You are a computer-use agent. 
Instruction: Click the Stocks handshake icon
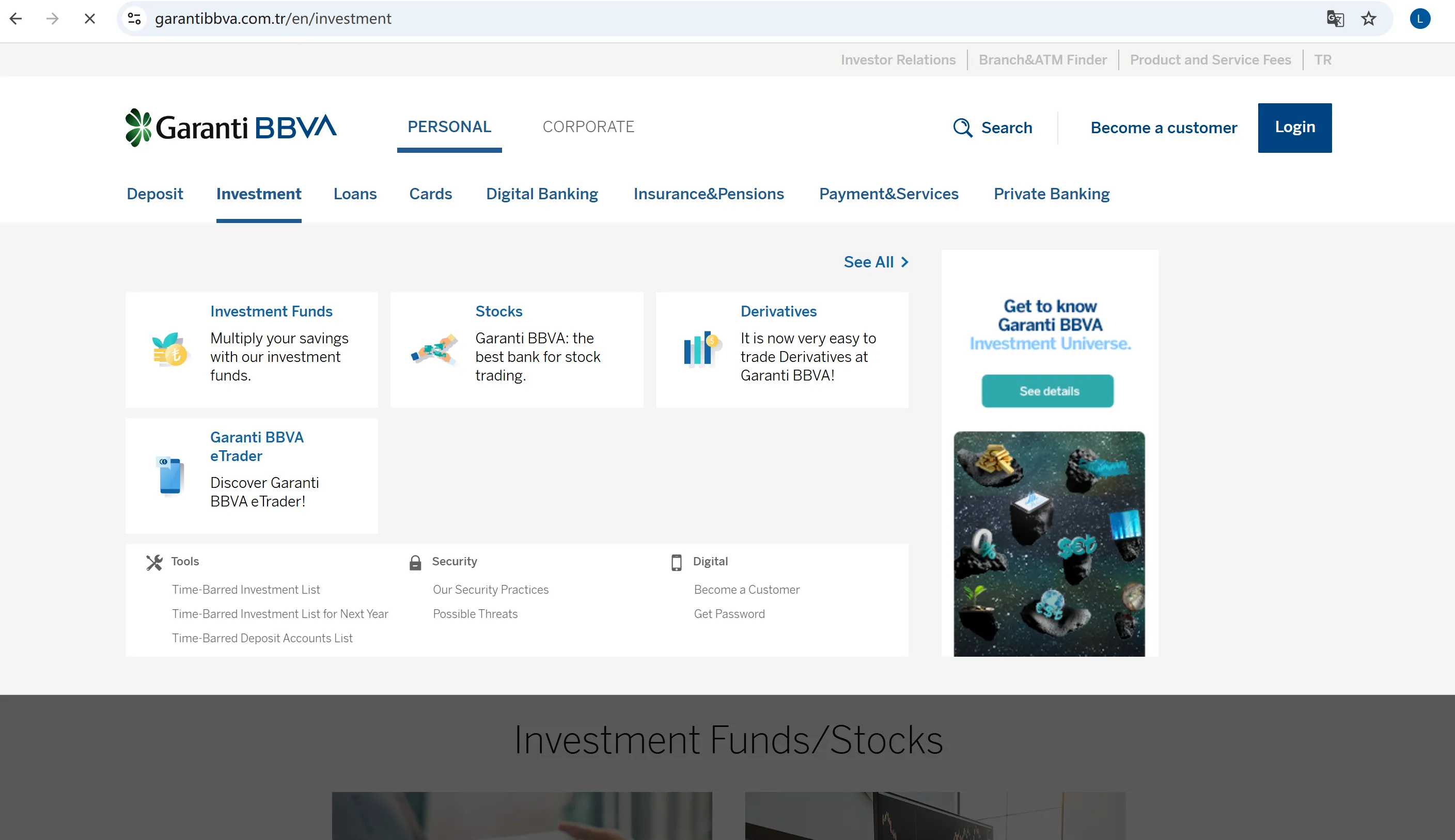point(434,350)
